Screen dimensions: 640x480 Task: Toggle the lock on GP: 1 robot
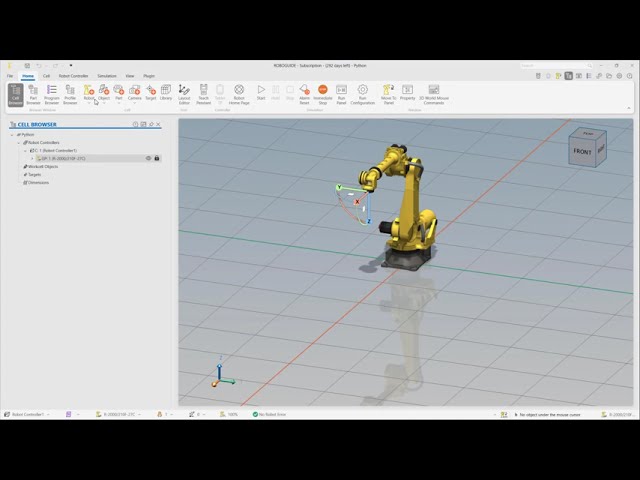tap(157, 158)
